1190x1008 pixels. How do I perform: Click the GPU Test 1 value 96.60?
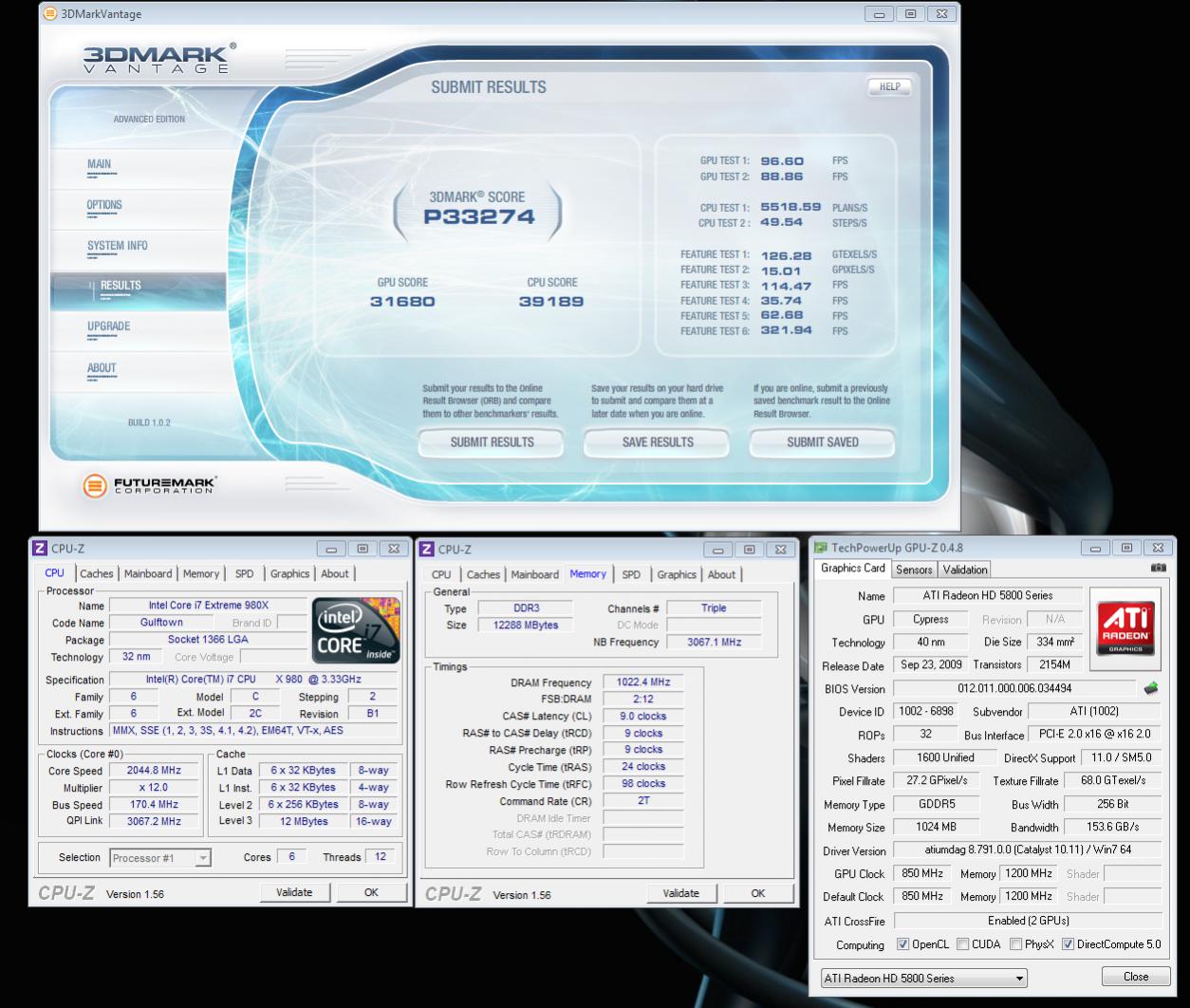click(782, 161)
